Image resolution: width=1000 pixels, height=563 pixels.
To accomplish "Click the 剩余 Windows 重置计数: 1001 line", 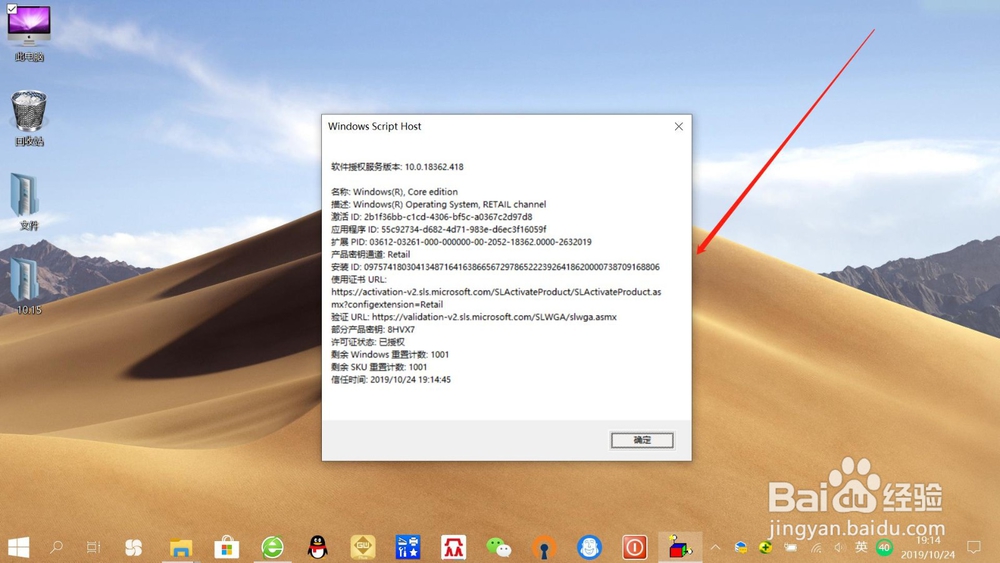I will [x=390, y=355].
